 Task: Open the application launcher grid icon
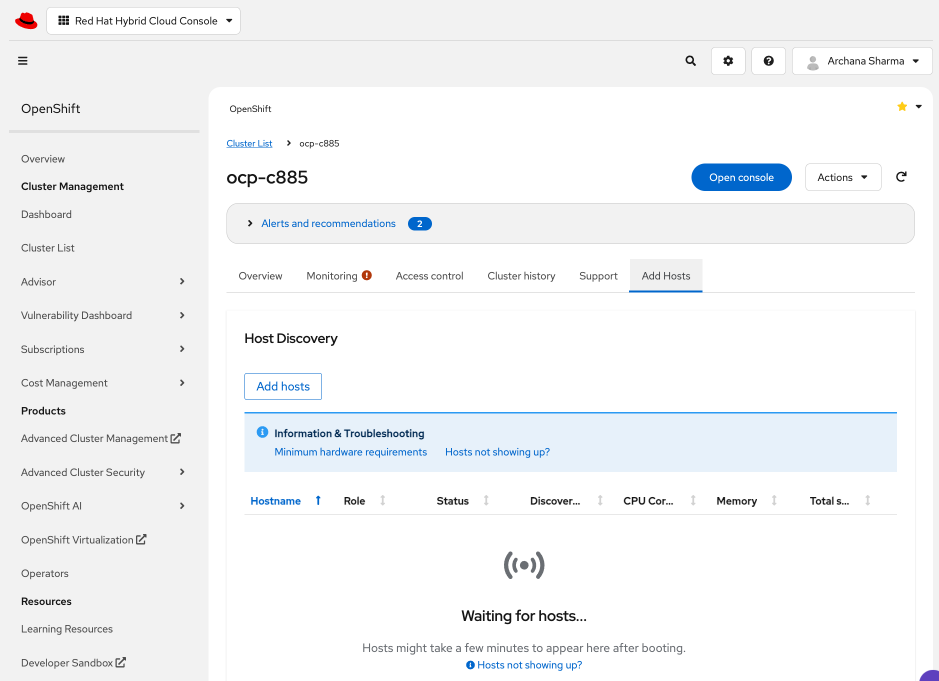tap(64, 20)
